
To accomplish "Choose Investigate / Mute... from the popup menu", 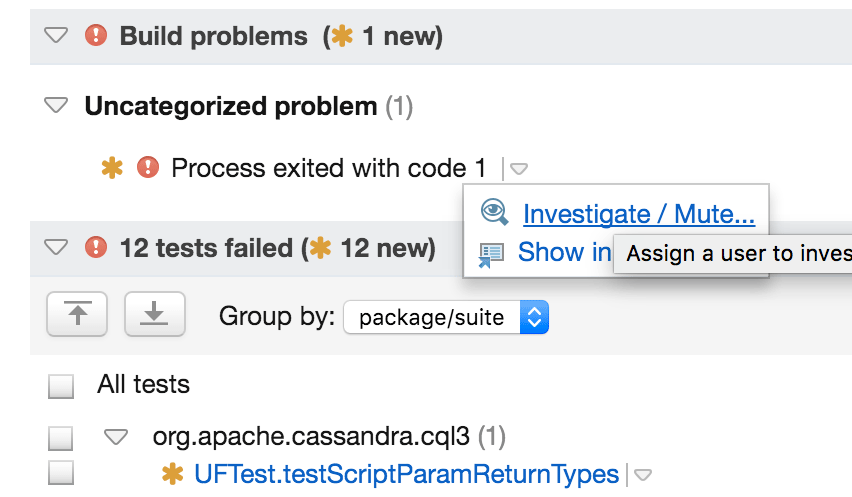I will point(638,214).
